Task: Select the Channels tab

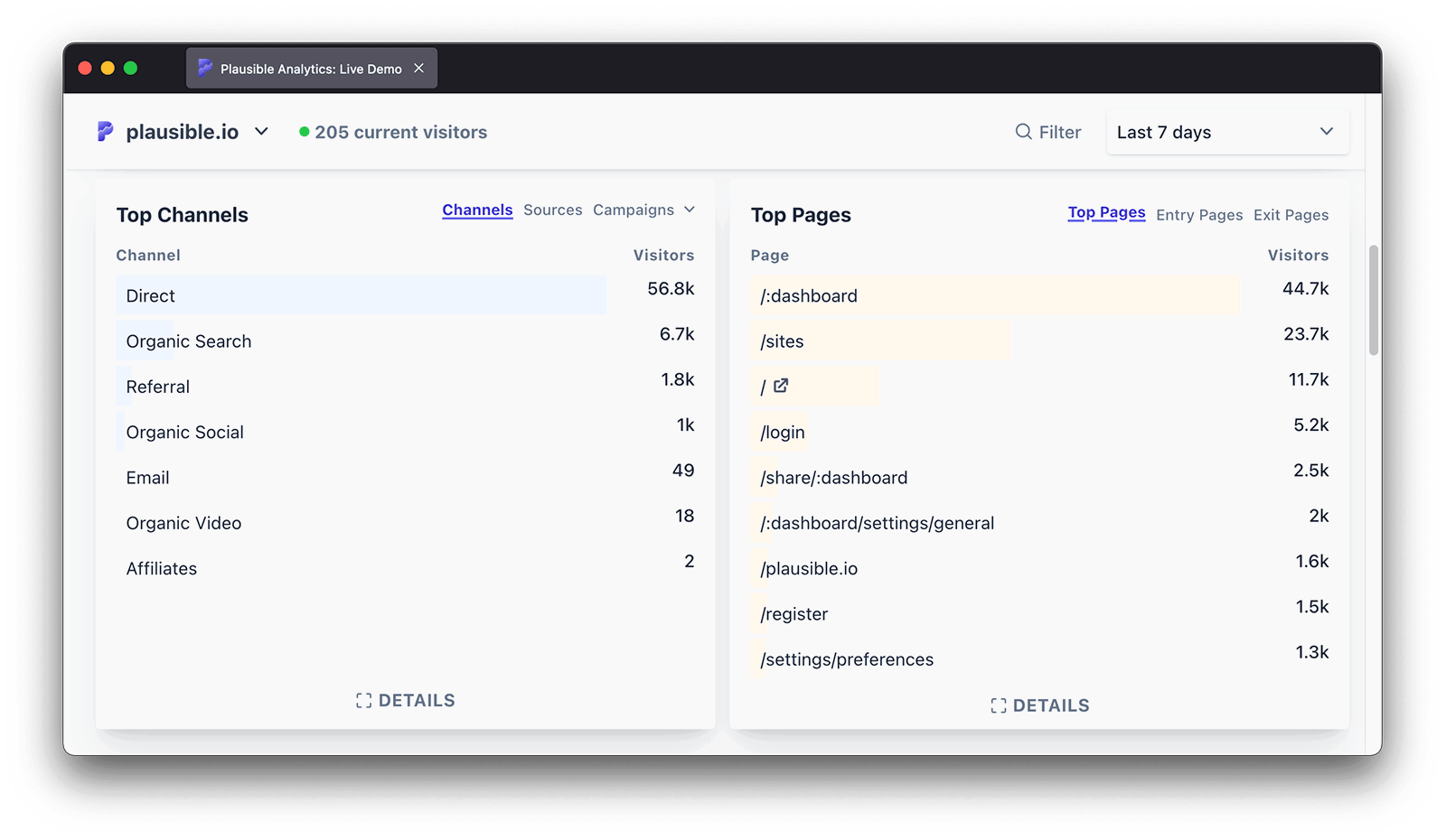Action: coord(477,210)
